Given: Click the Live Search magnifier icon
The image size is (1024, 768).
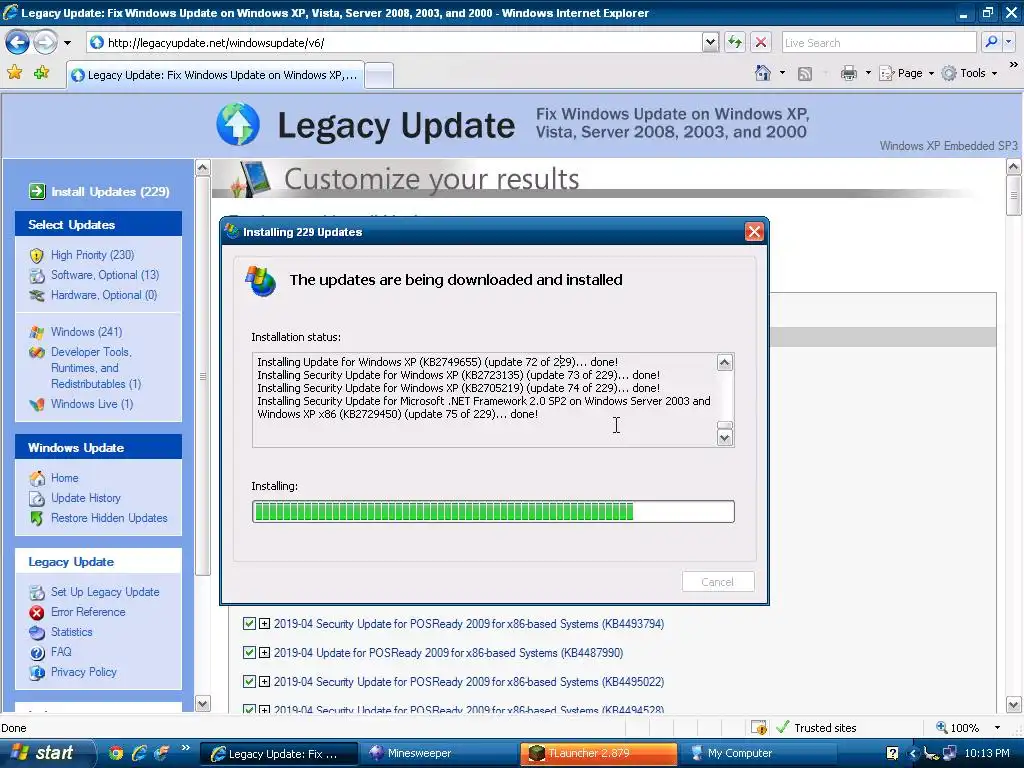Looking at the screenshot, I should (x=991, y=42).
